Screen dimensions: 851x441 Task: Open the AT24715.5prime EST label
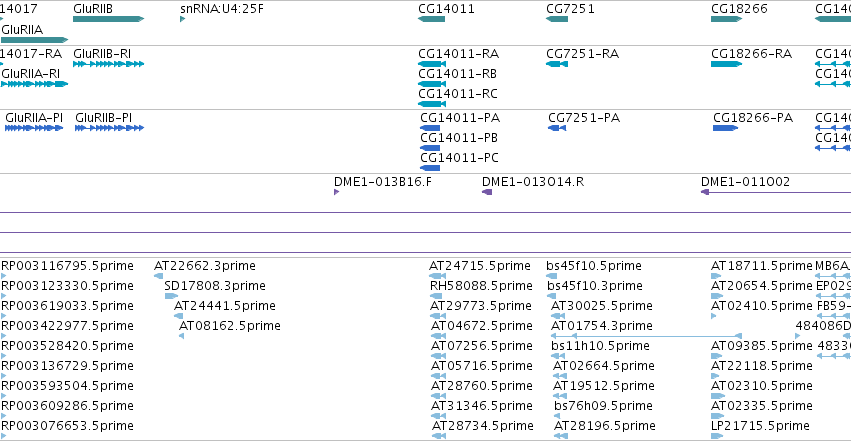[480, 266]
